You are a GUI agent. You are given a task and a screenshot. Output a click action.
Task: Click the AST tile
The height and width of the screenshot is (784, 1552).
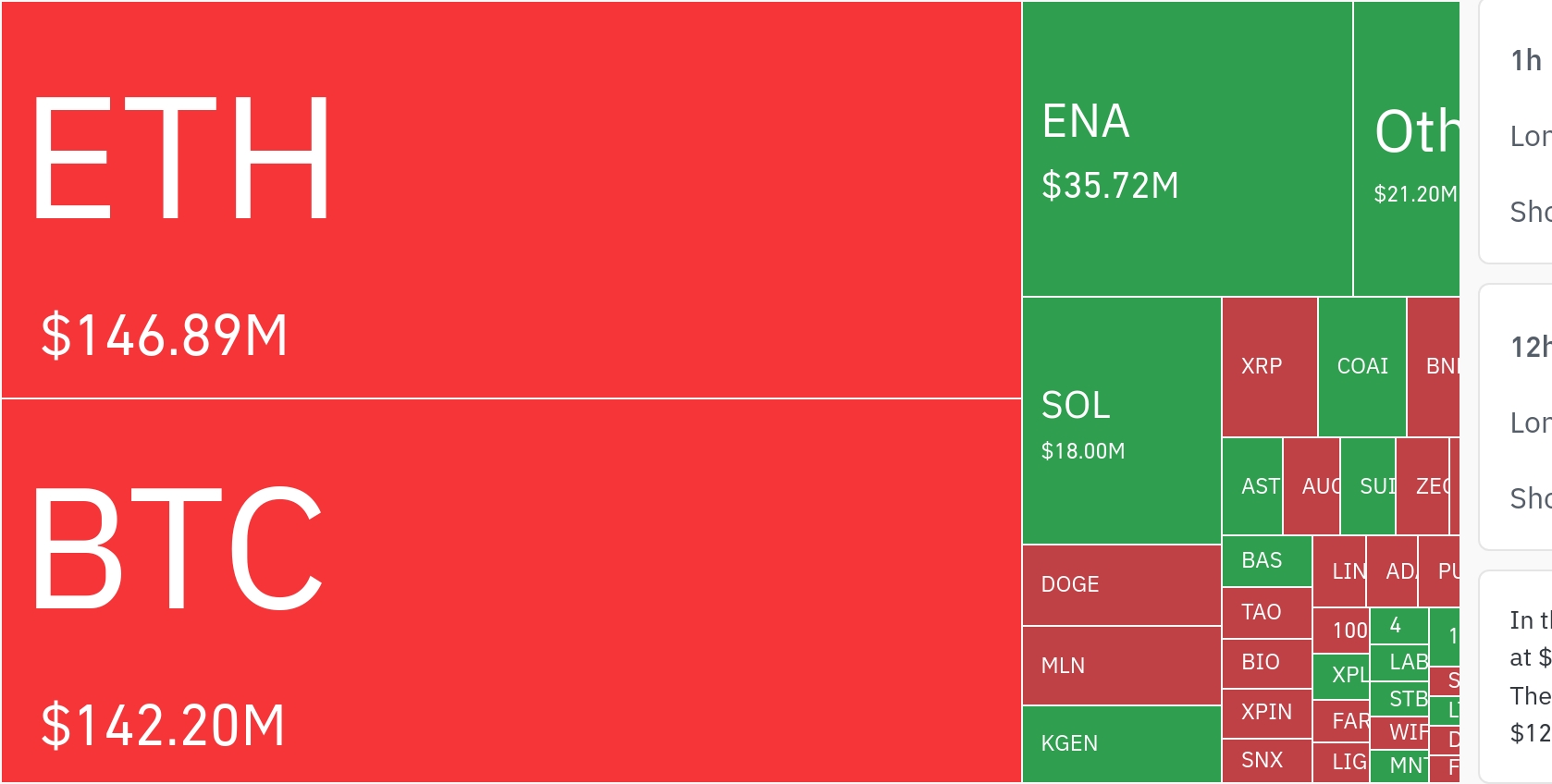[x=1252, y=486]
